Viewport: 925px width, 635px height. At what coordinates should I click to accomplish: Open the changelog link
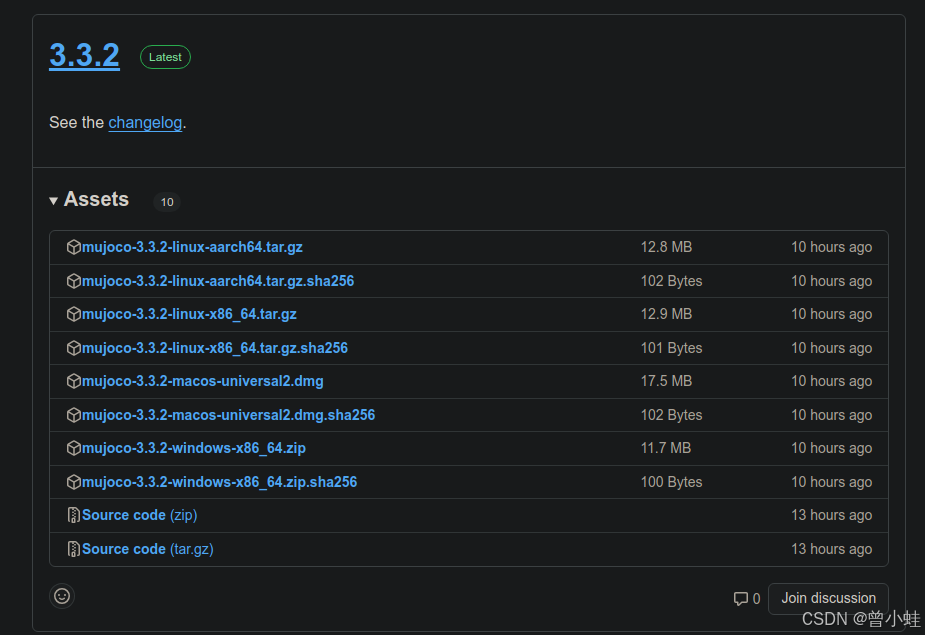tap(145, 123)
